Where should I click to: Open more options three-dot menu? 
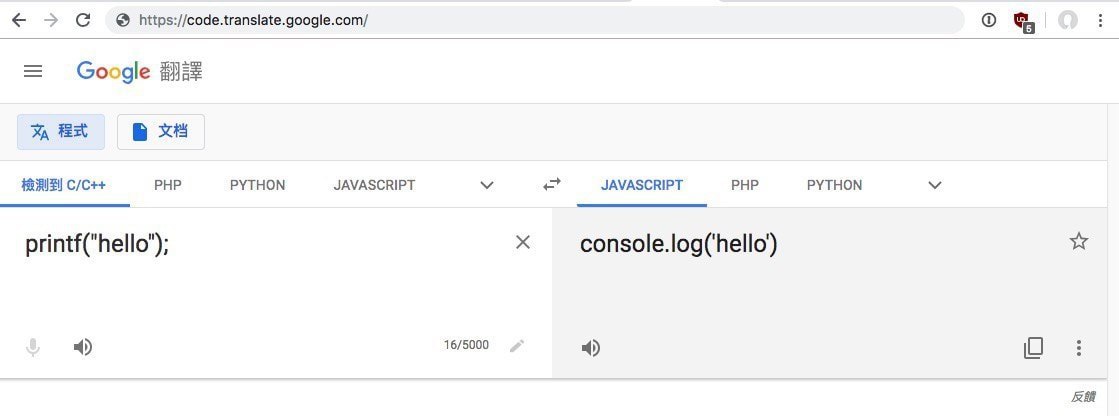click(1078, 348)
